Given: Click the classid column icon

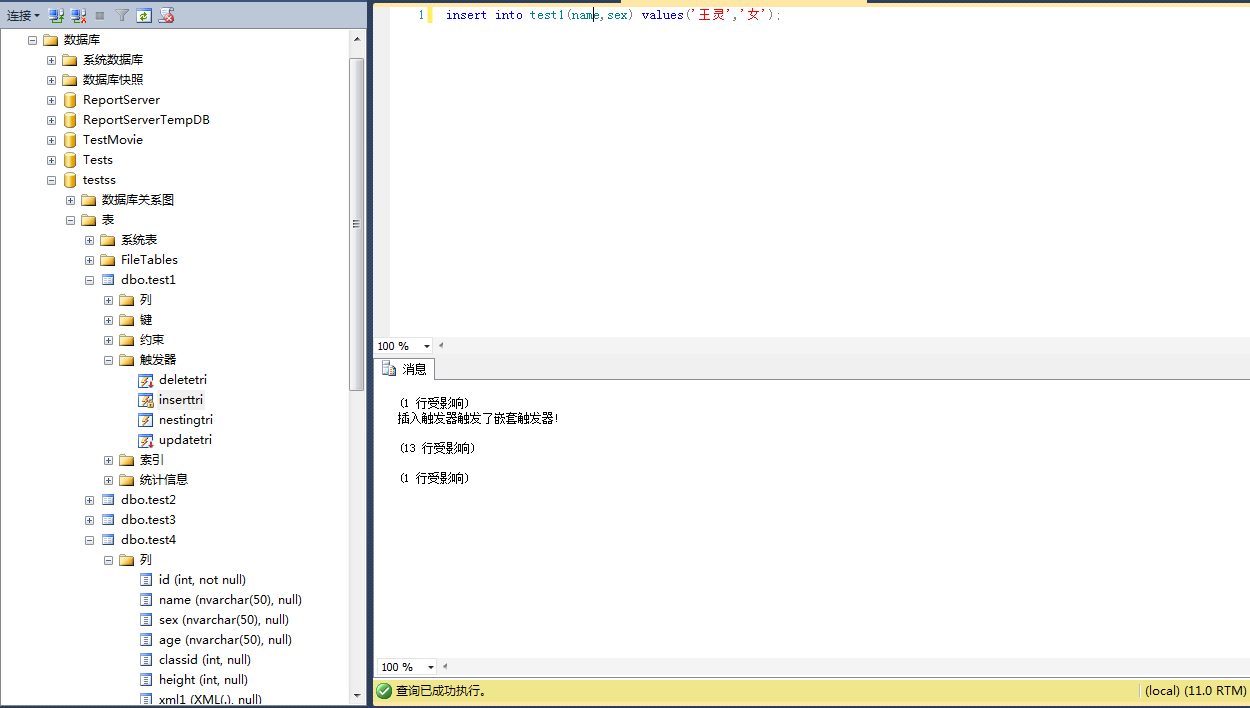Looking at the screenshot, I should (146, 660).
